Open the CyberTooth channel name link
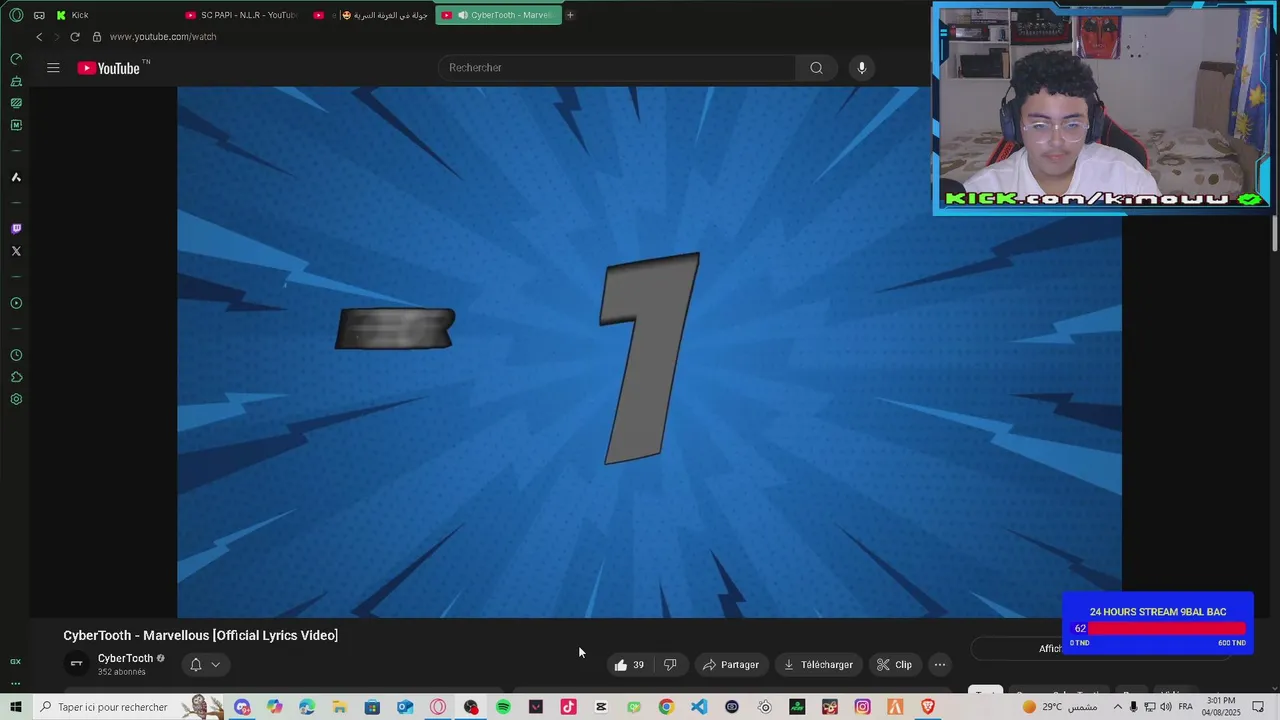Screen dimensions: 1280x720 click(125, 658)
